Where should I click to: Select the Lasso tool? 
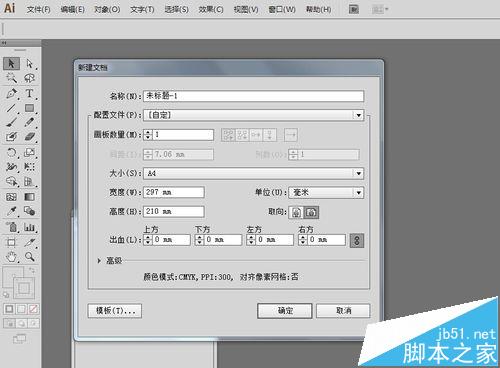pos(30,78)
